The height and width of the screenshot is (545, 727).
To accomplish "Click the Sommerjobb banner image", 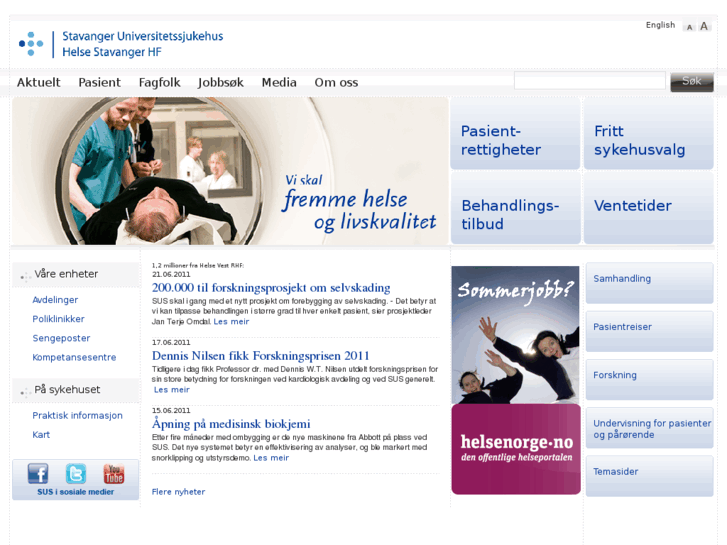I will pos(515,334).
